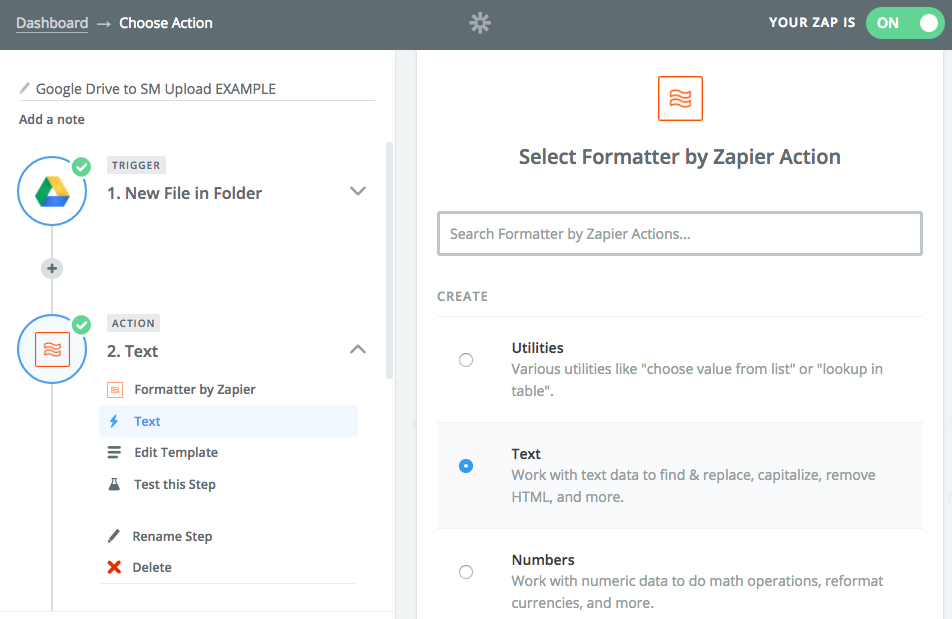Viewport: 952px width, 619px height.
Task: Open Edit Template section
Action: point(176,453)
